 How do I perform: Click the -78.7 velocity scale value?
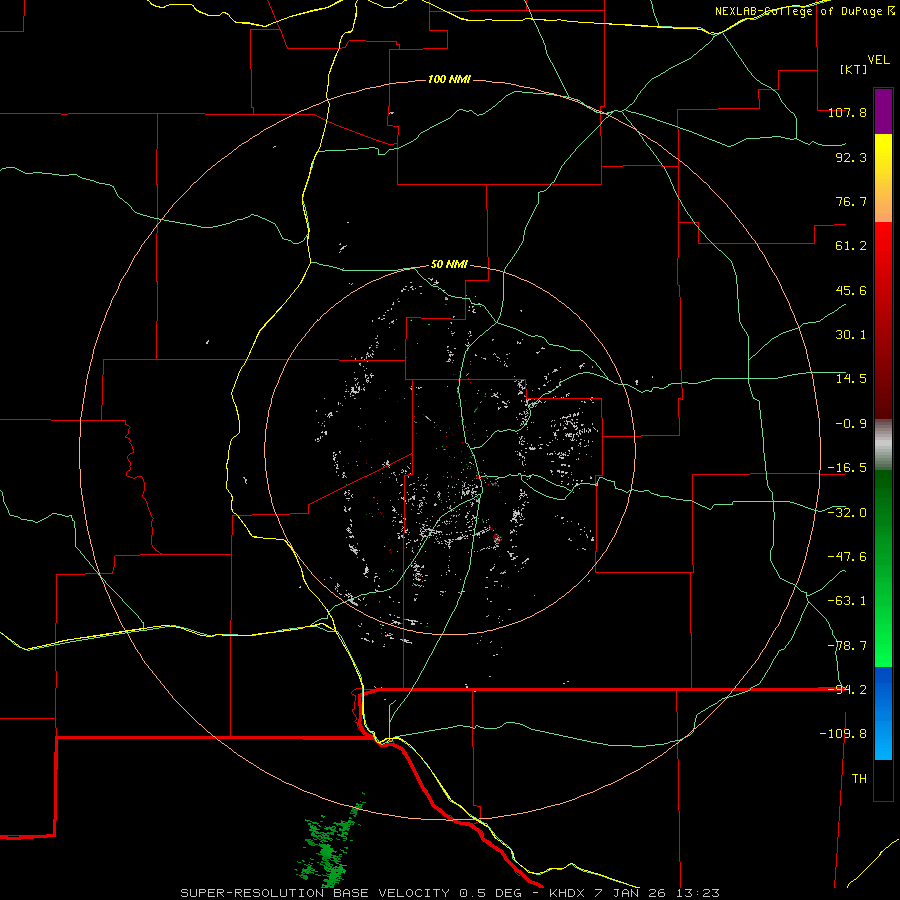click(x=847, y=646)
